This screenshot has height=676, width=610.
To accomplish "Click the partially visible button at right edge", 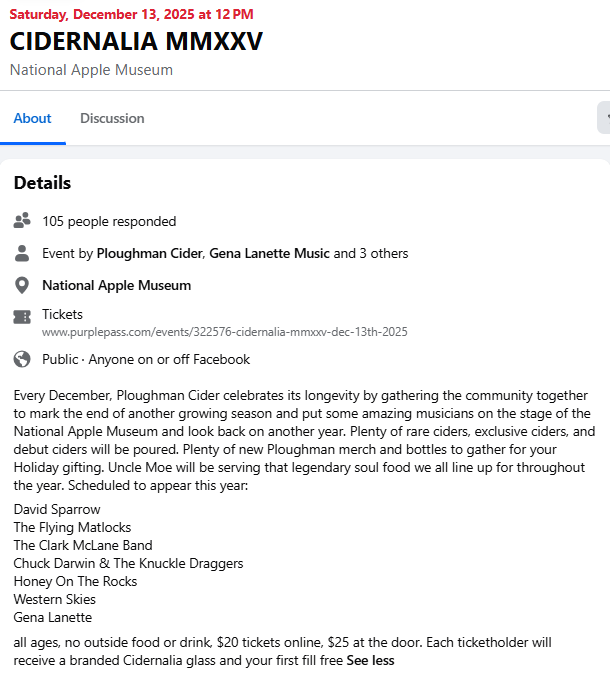I will pyautogui.click(x=604, y=118).
